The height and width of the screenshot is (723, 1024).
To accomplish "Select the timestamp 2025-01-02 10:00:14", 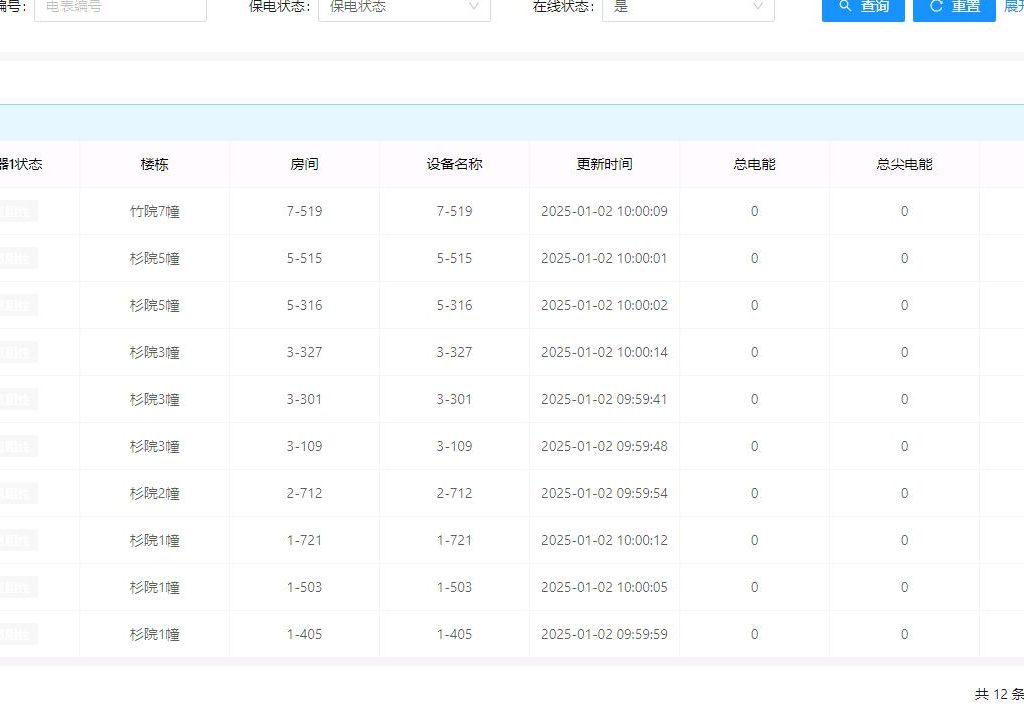I will pos(605,353).
